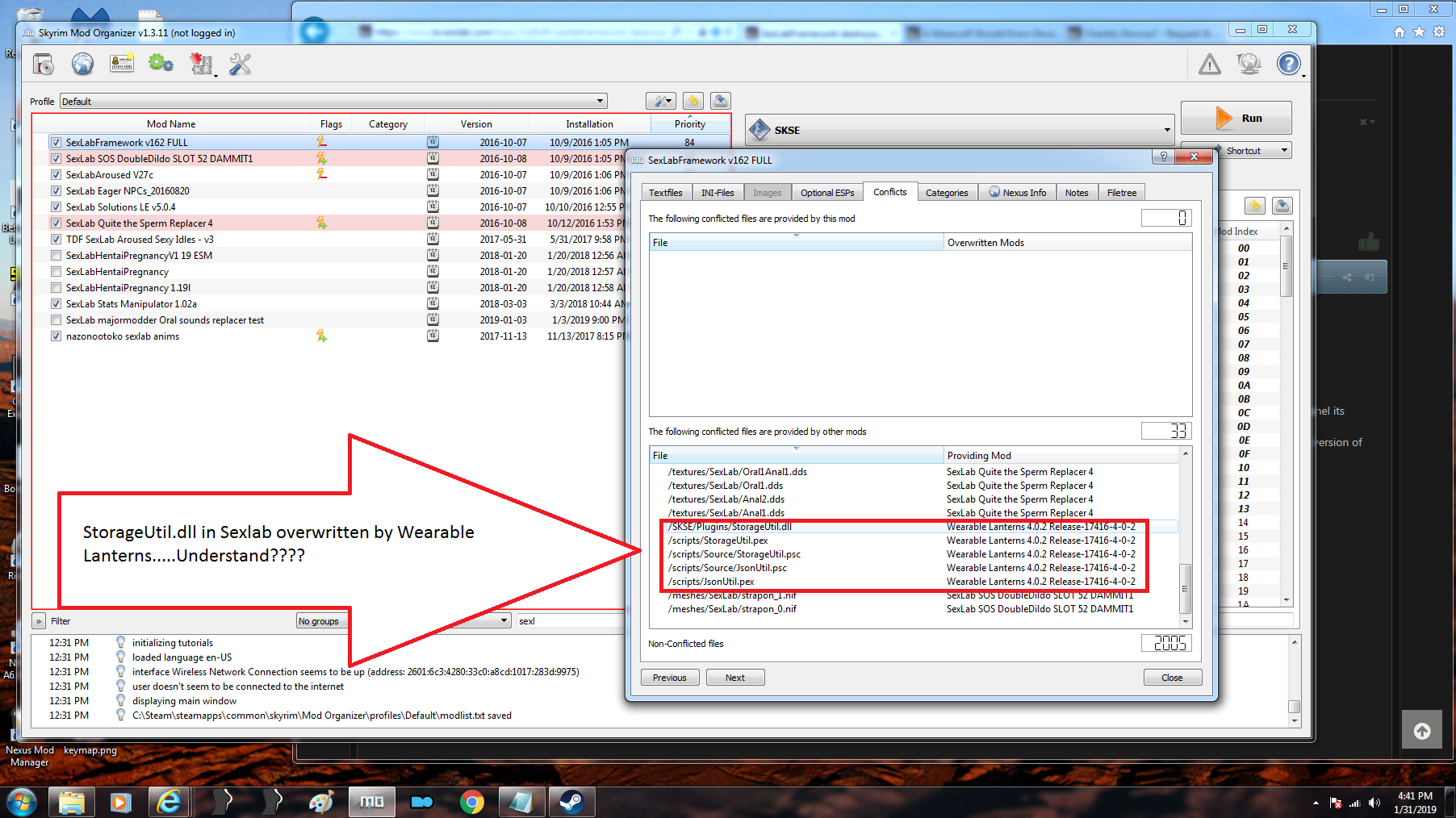The height and width of the screenshot is (818, 1456).
Task: Click the Run button
Action: 1236,118
